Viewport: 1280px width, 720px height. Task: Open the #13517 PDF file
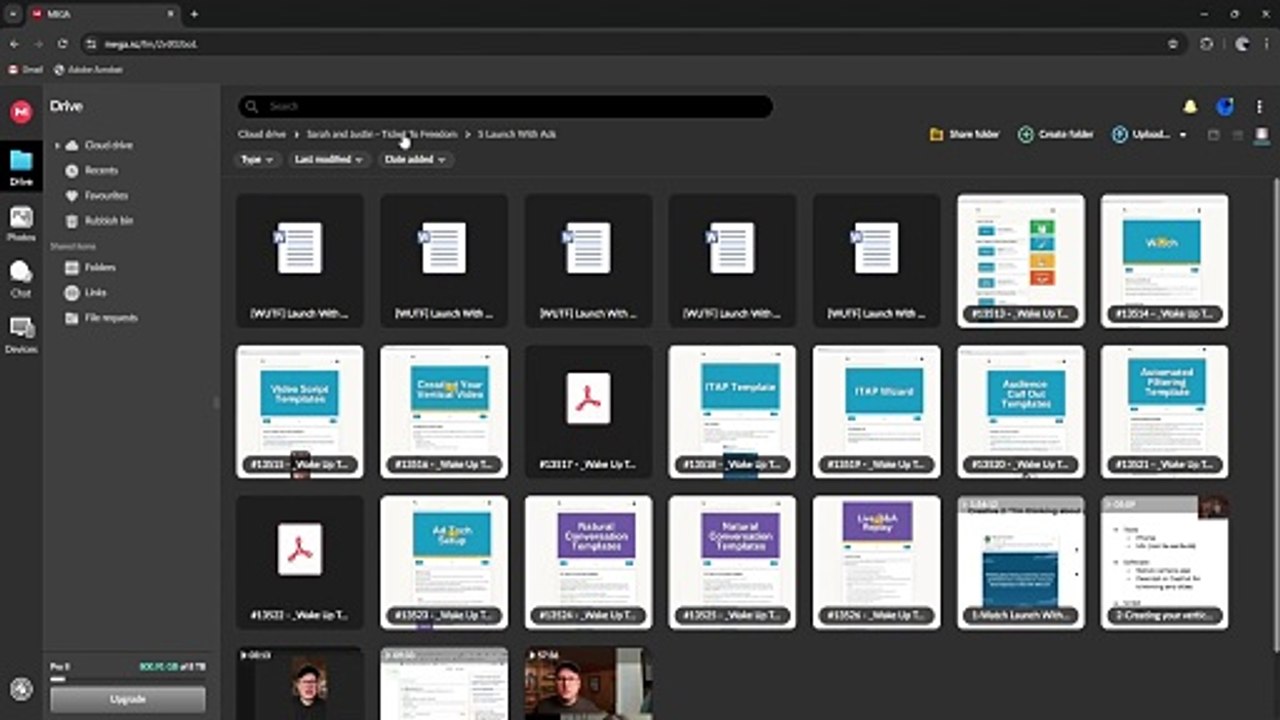588,411
